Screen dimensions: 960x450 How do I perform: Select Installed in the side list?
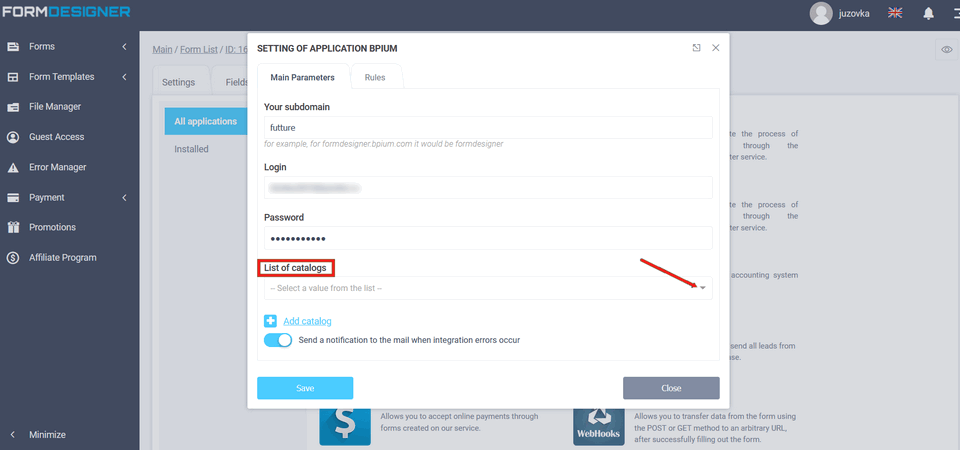click(192, 149)
